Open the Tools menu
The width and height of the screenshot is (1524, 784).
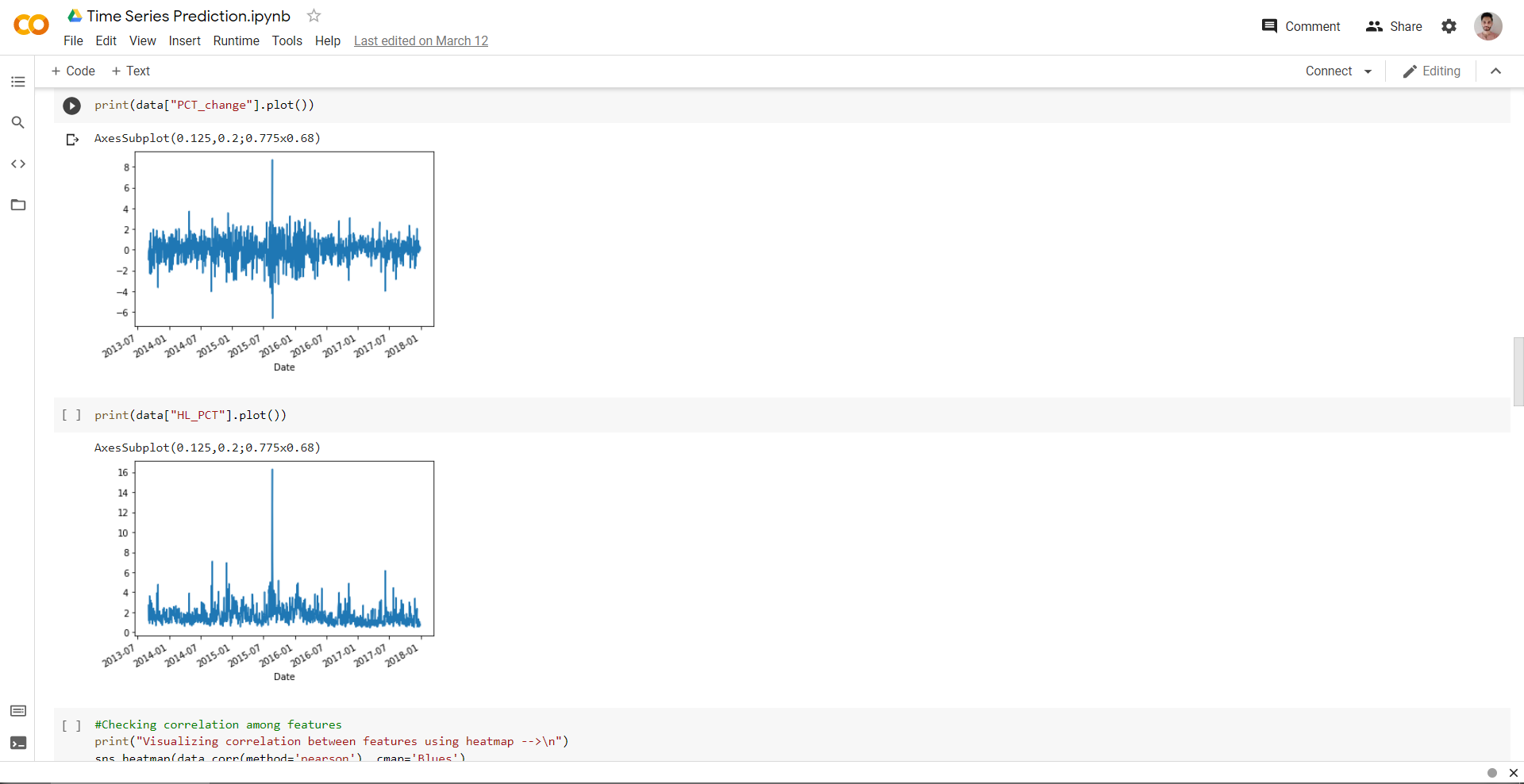tap(287, 41)
